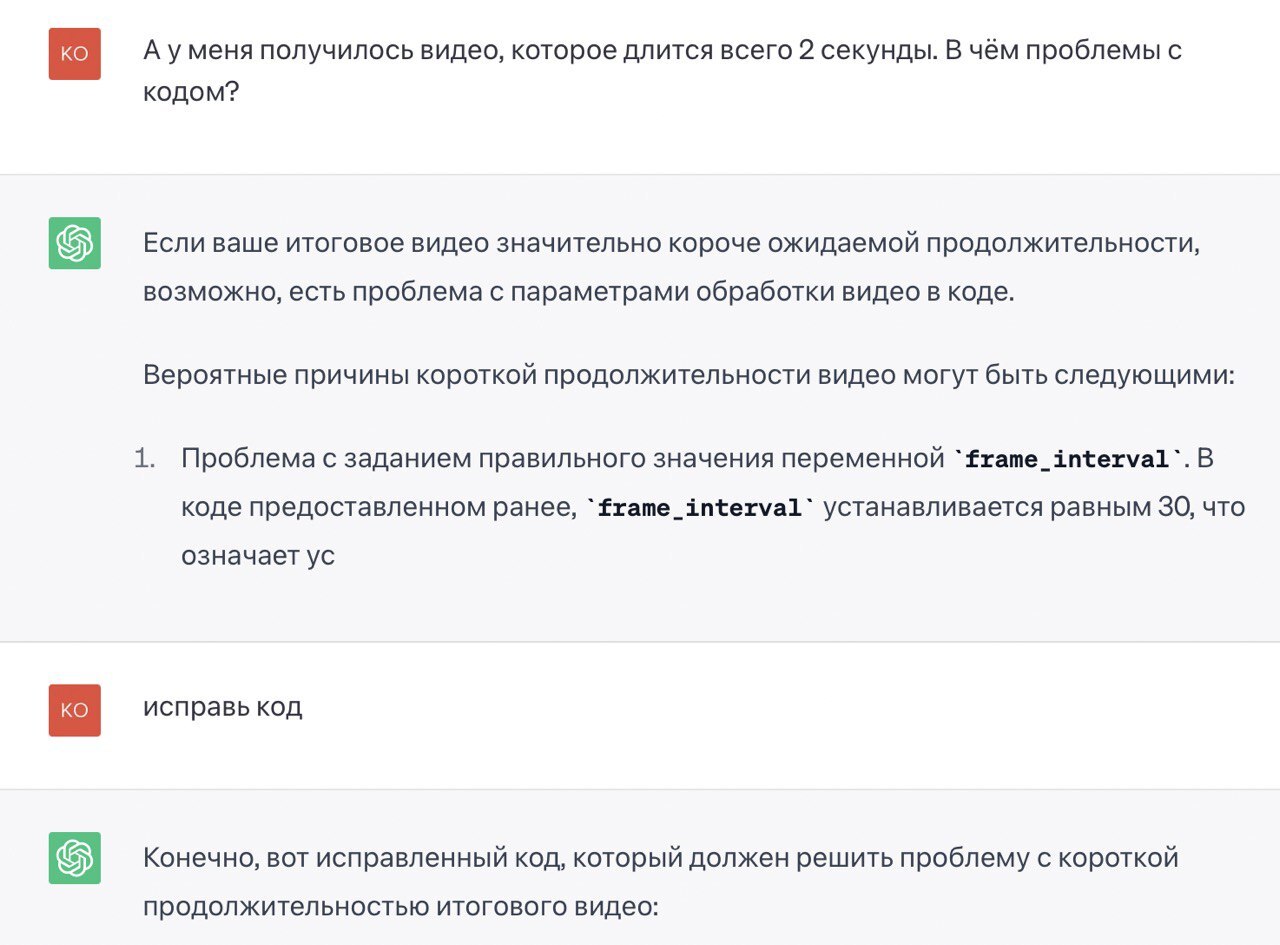
Task: Click the first `frame_interval` code snippet
Action: [1068, 460]
